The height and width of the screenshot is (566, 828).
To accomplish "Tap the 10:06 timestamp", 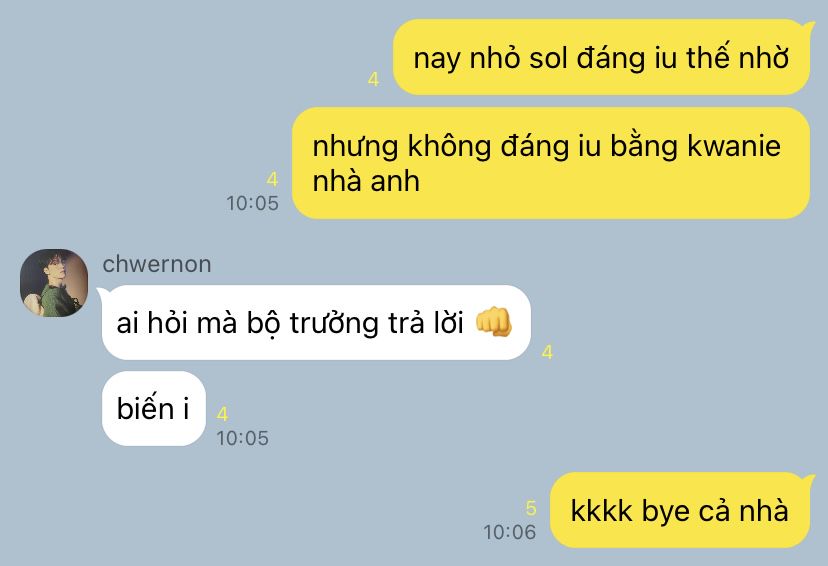I will (510, 532).
